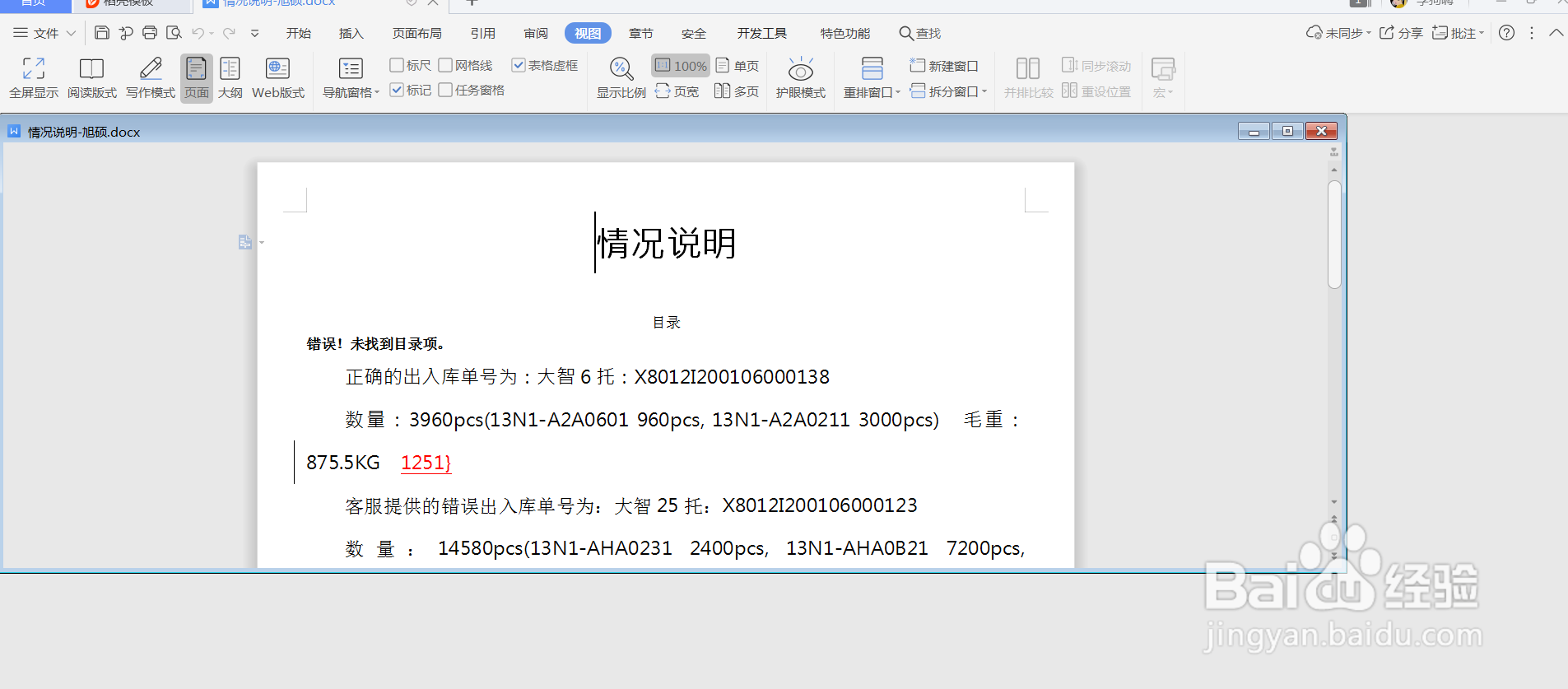Open the Special Features (特色功能) tab
1568x689 pixels.
(x=845, y=33)
